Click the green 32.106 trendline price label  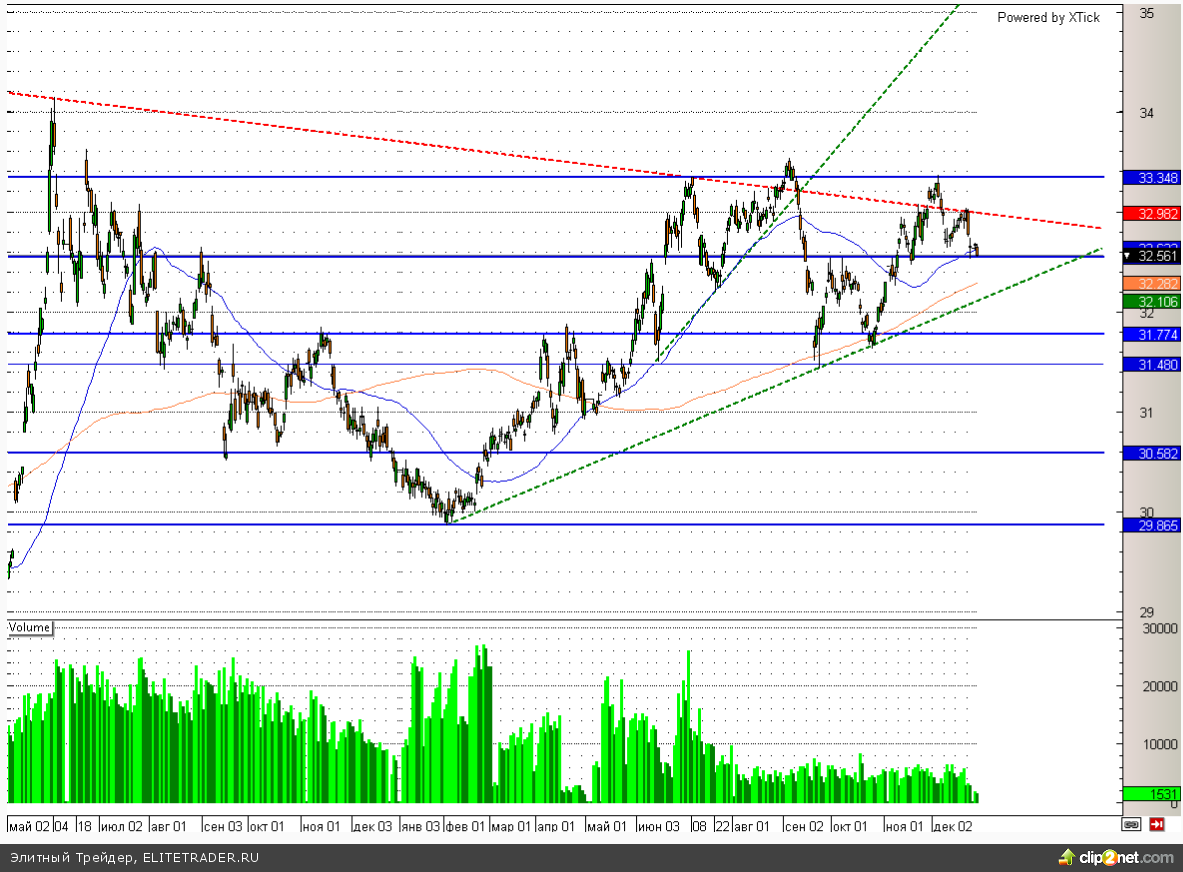pyautogui.click(x=1151, y=302)
